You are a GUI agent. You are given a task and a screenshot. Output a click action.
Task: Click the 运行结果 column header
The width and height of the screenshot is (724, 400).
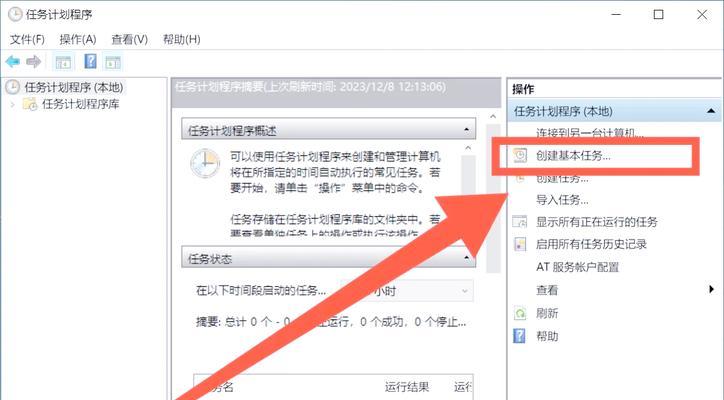pos(407,387)
